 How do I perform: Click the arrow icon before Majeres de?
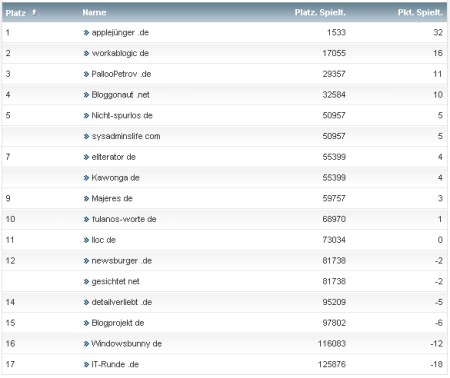(x=86, y=199)
